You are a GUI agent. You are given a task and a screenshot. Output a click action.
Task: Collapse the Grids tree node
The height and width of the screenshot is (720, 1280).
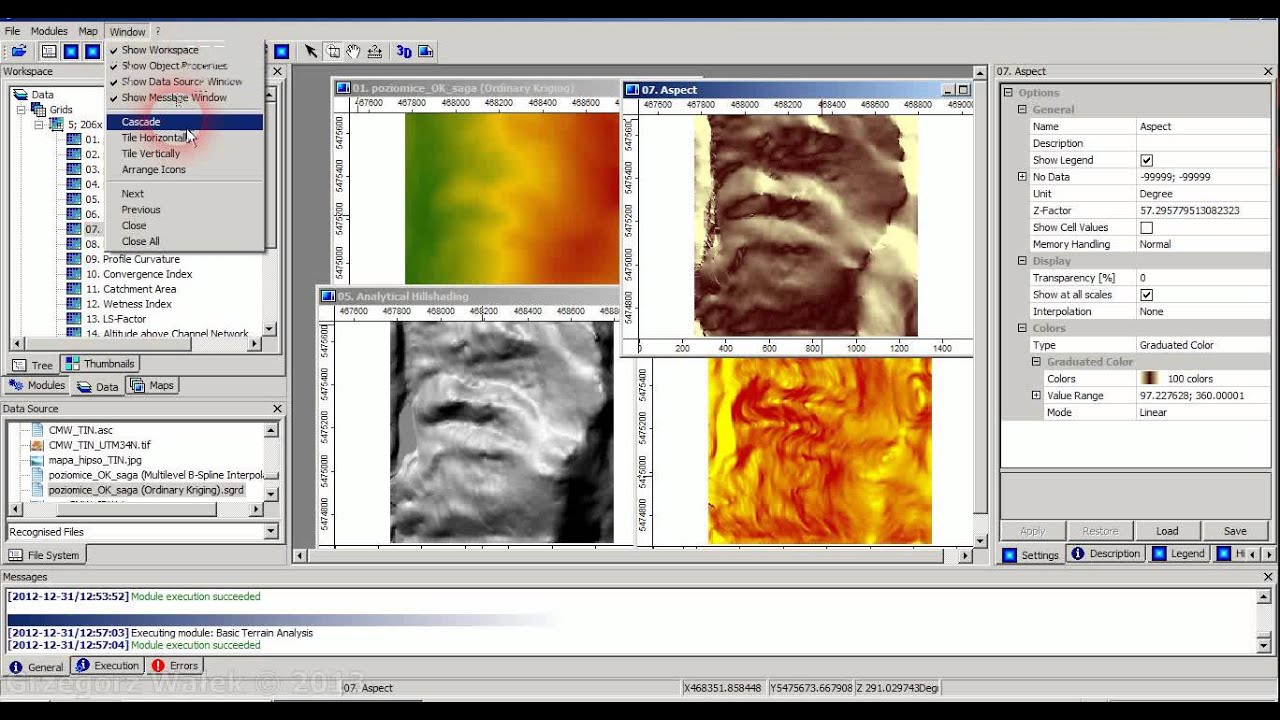click(x=21, y=110)
